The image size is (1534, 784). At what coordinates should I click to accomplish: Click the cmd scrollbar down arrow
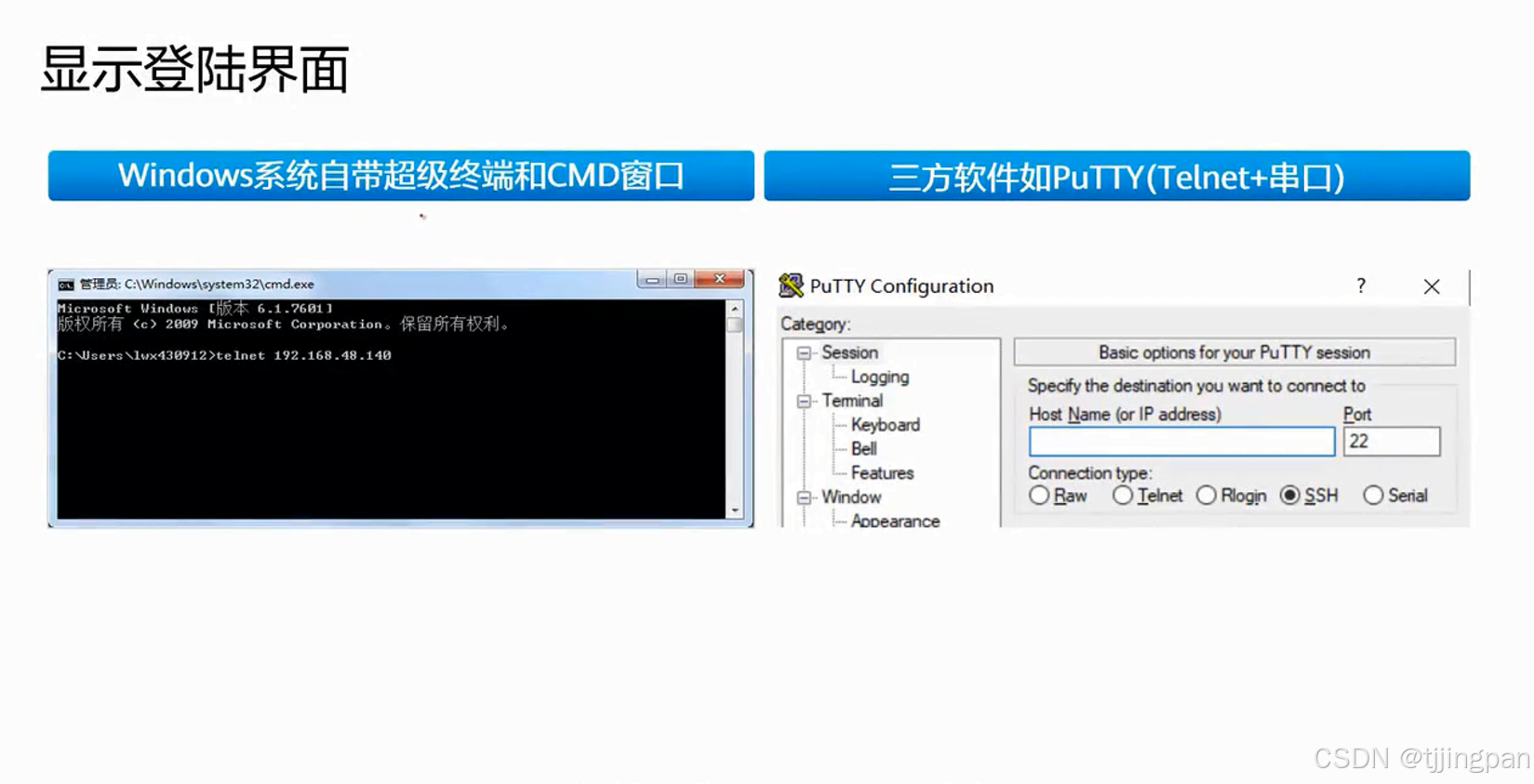tap(735, 511)
